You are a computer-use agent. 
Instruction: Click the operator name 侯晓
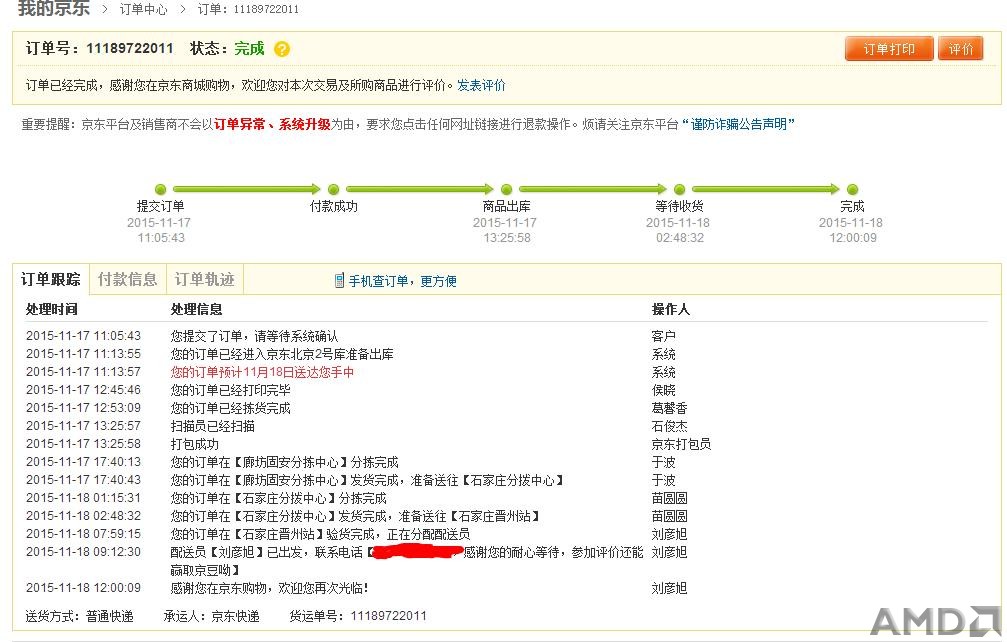click(663, 390)
